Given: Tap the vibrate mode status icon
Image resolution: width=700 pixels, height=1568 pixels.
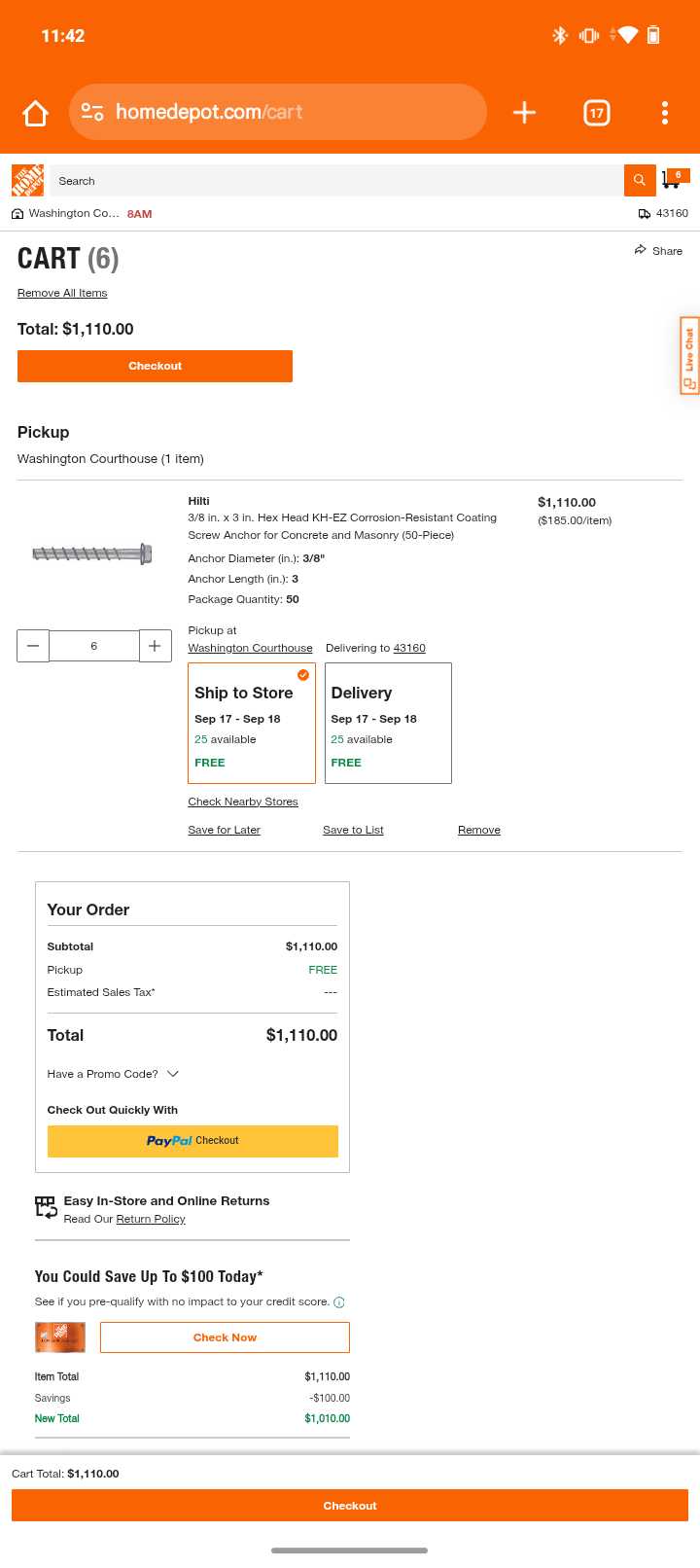Looking at the screenshot, I should tap(589, 35).
